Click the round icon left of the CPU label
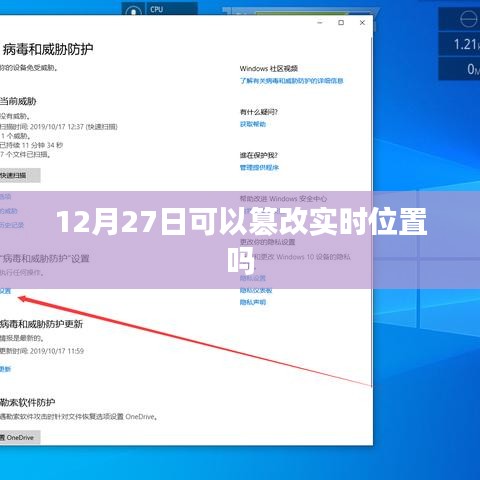 [x=133, y=11]
